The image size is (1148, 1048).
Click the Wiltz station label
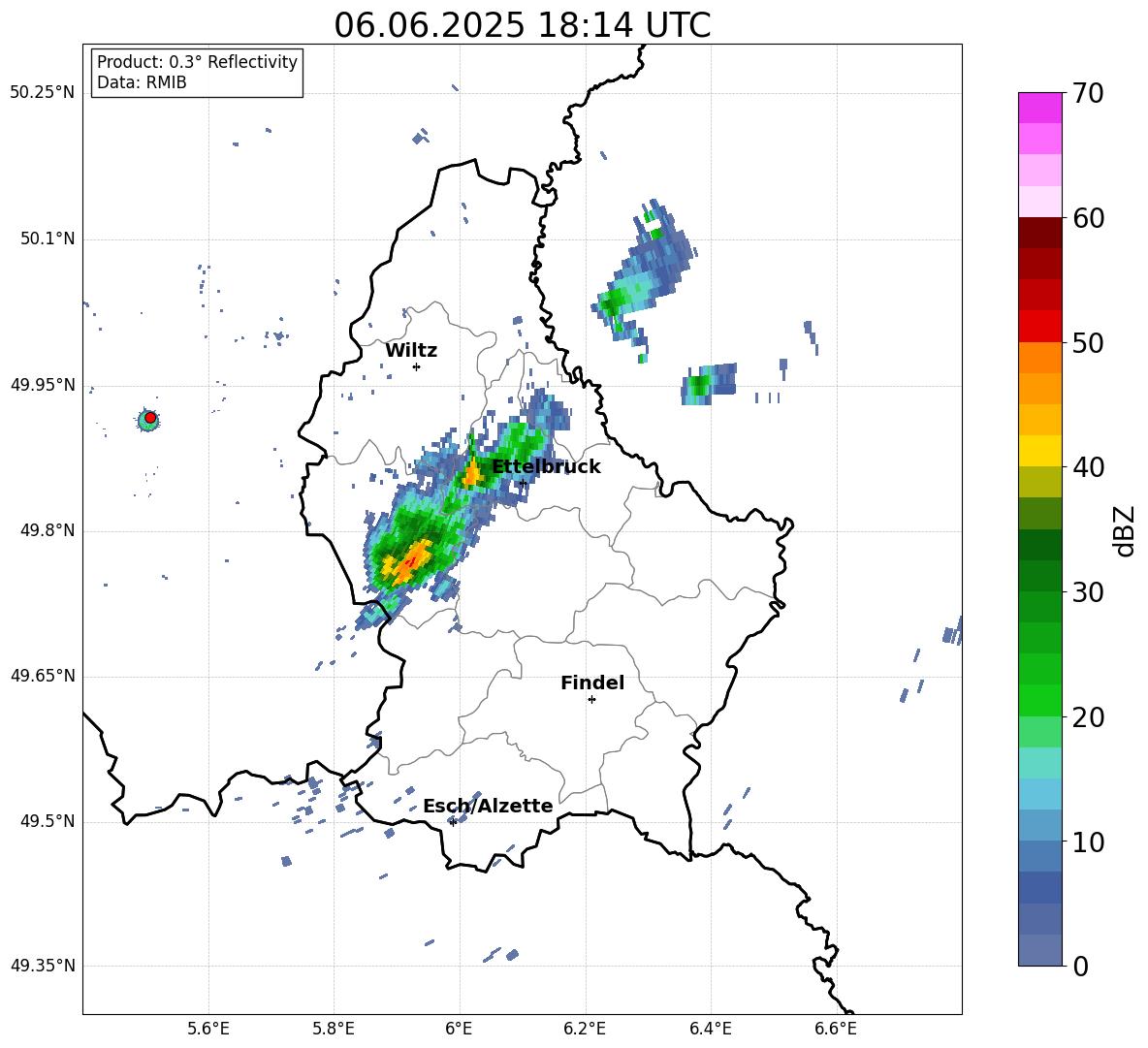pos(411,351)
